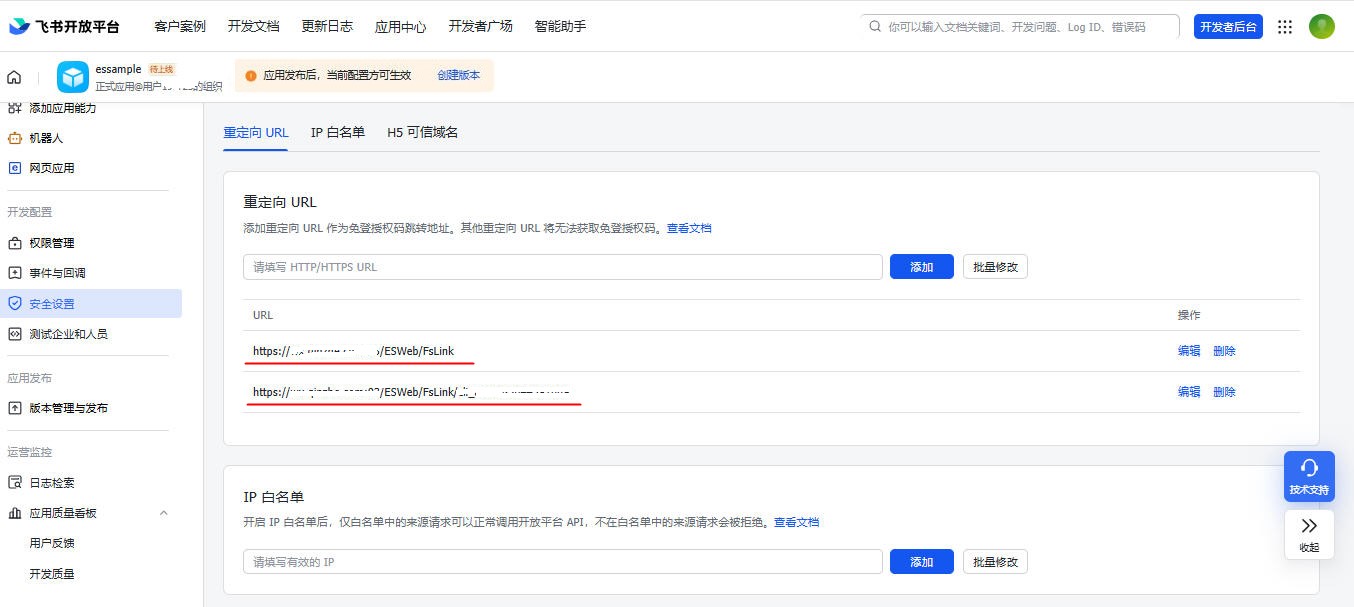Click the essample app cube icon
The image size is (1354, 607).
(73, 77)
